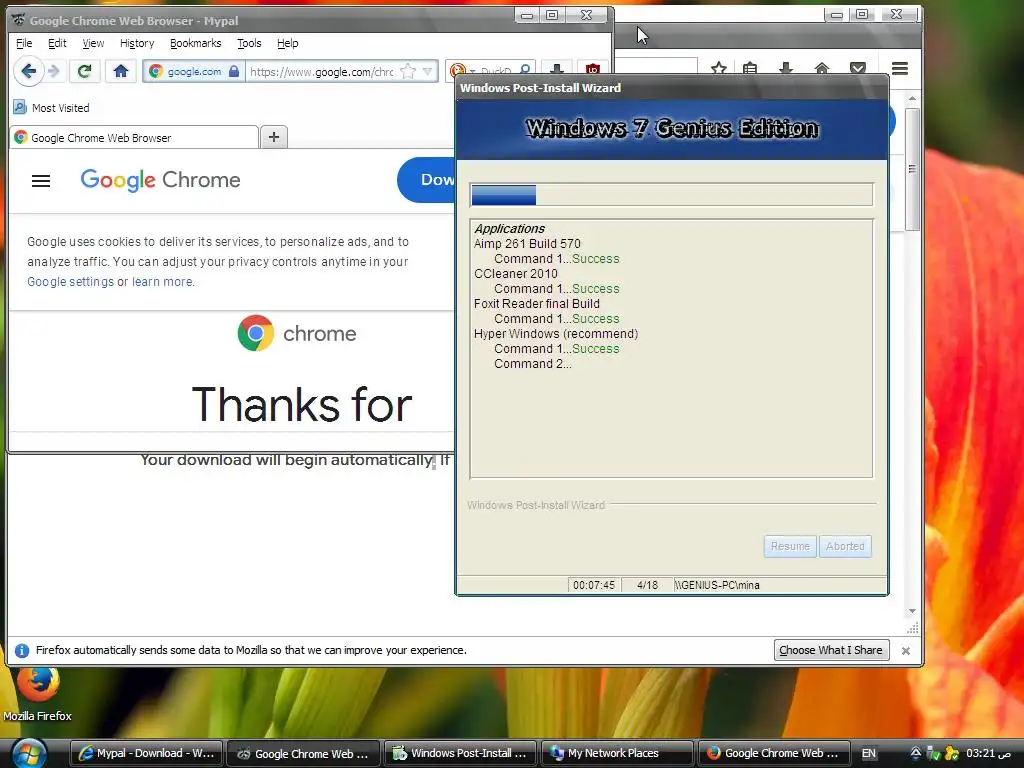The width and height of the screenshot is (1024, 768).
Task: Click the Mypal address bar URL
Action: [x=321, y=72]
